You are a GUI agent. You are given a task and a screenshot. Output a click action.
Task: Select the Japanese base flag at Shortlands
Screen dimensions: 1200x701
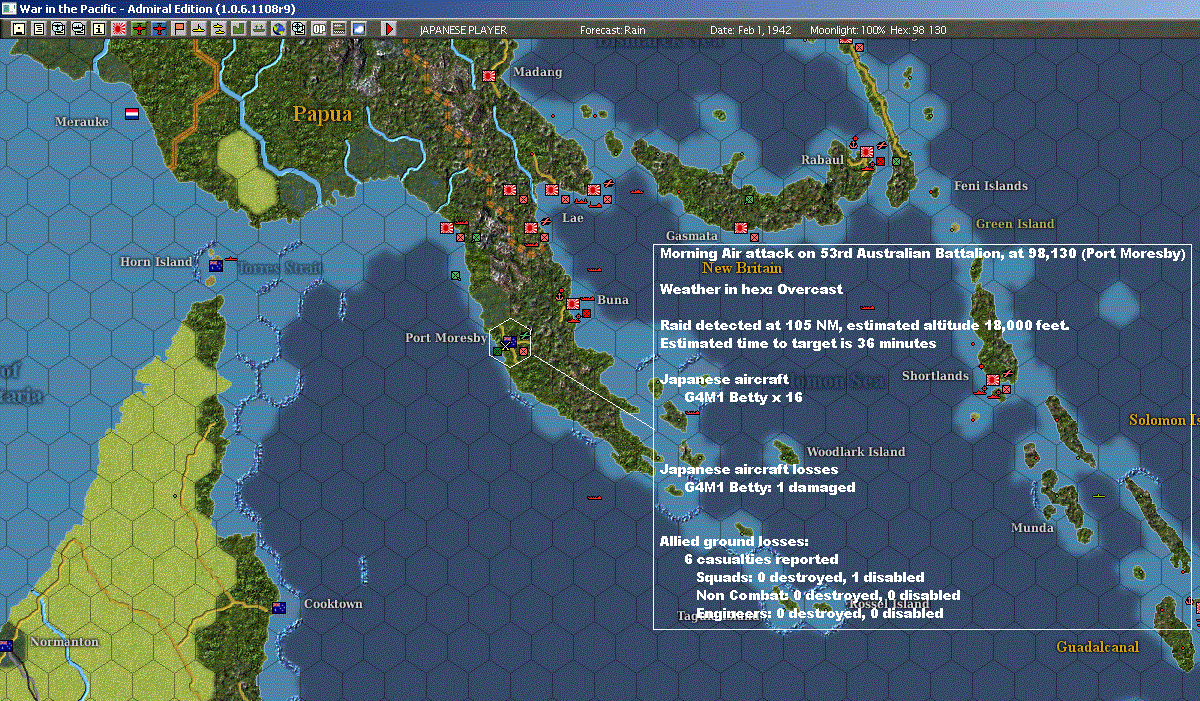pos(993,381)
